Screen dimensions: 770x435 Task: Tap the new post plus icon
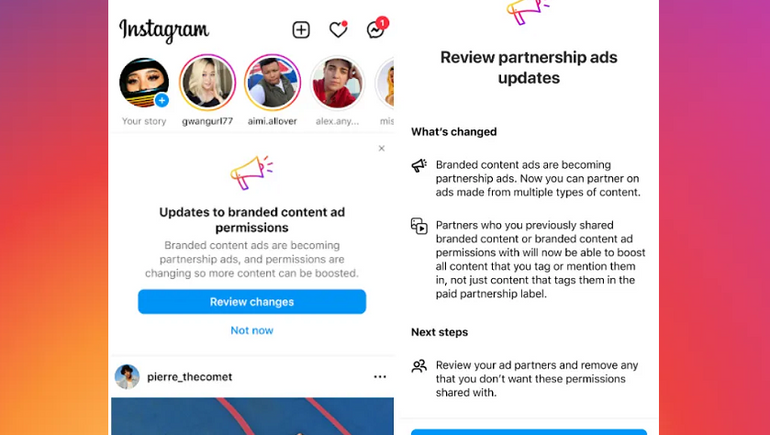point(301,30)
